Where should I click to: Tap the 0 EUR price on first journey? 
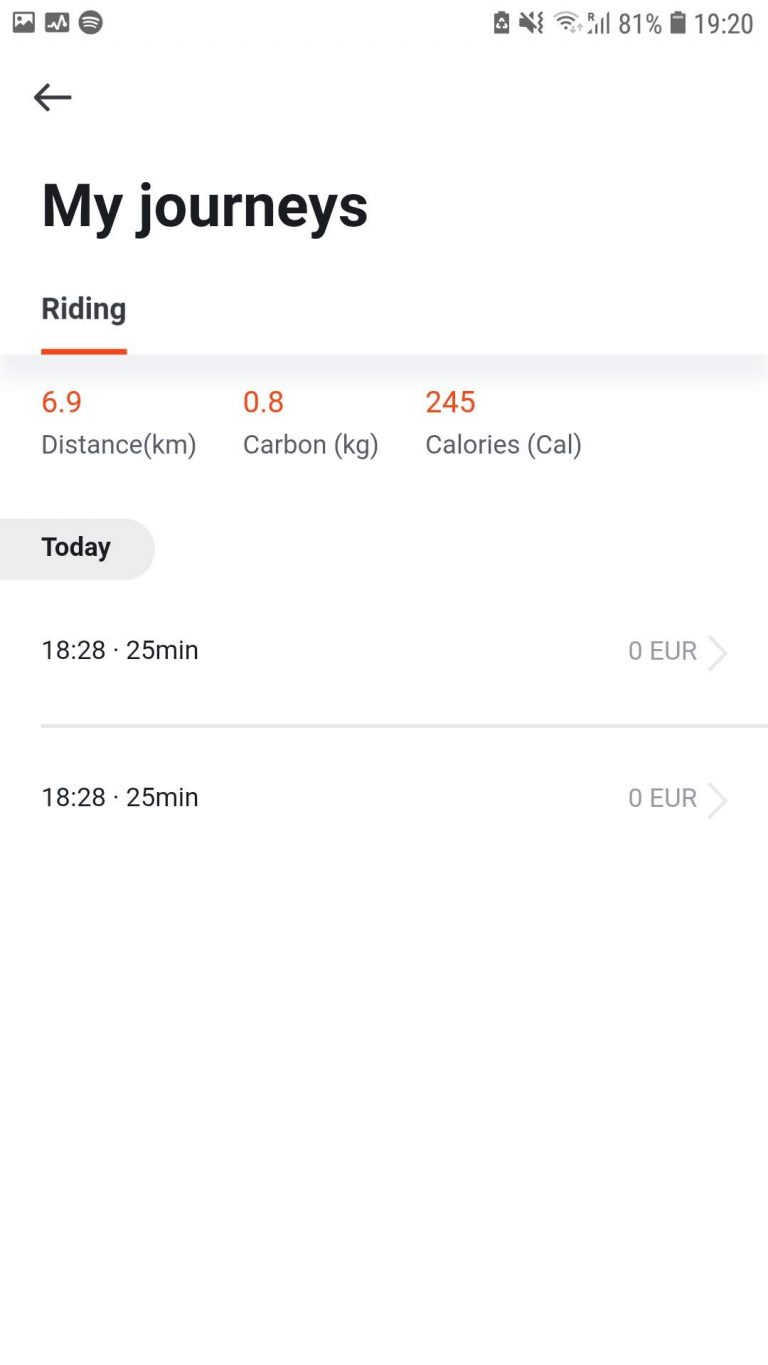(662, 651)
